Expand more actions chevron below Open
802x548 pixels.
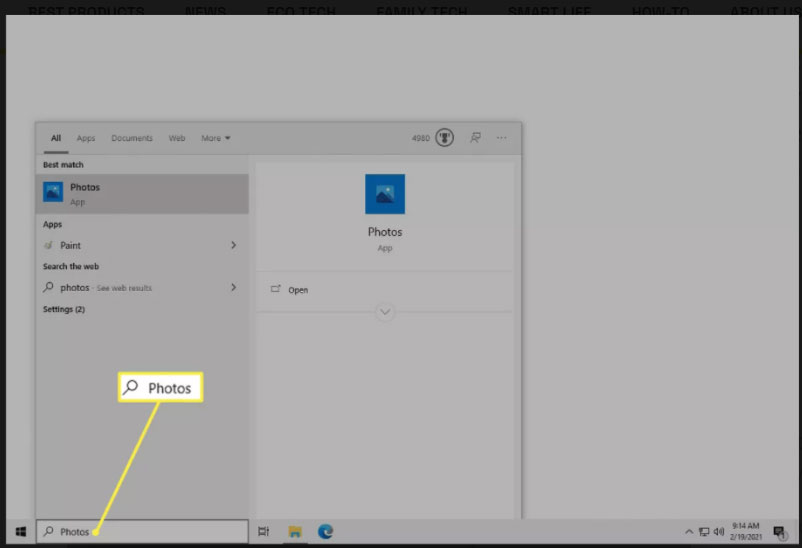[x=385, y=312]
